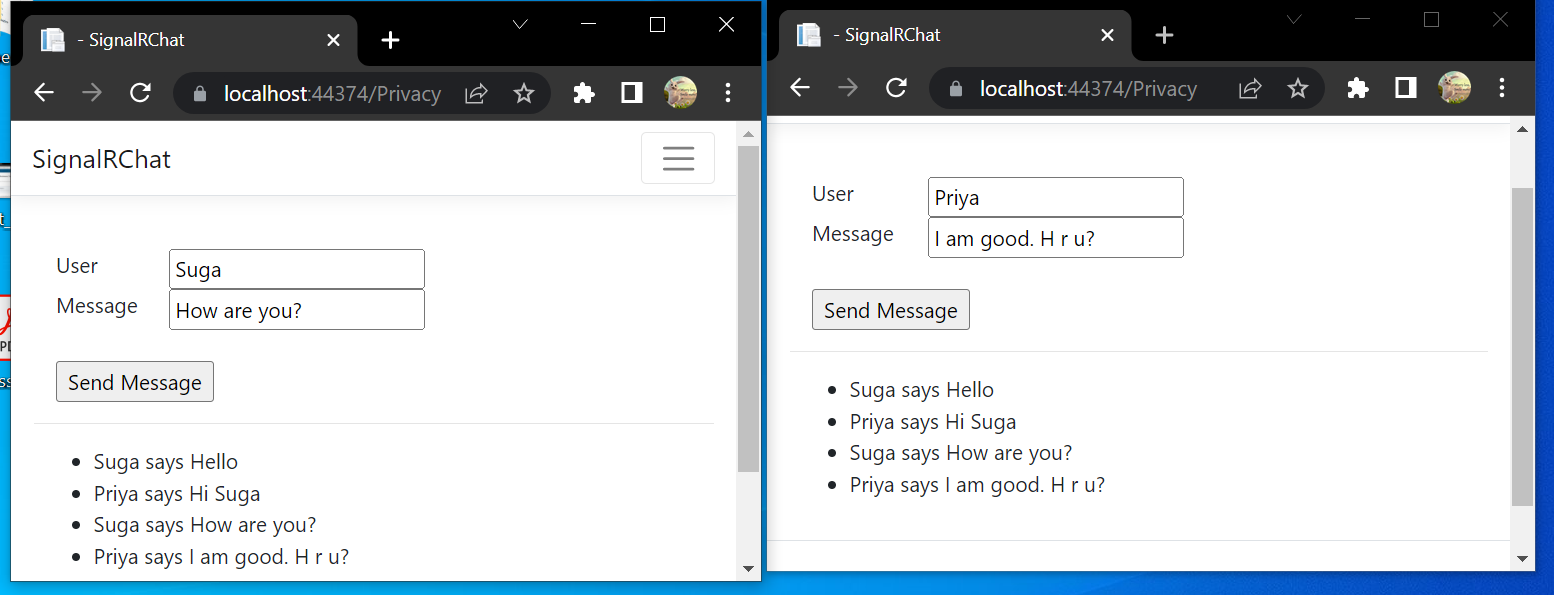
Task: Reload the page in the left window
Action: 140,92
